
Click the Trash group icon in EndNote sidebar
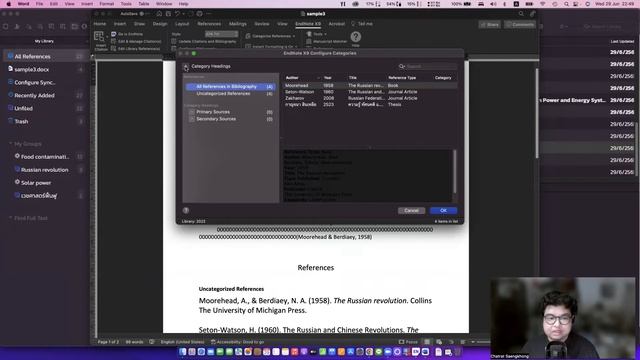[11, 121]
